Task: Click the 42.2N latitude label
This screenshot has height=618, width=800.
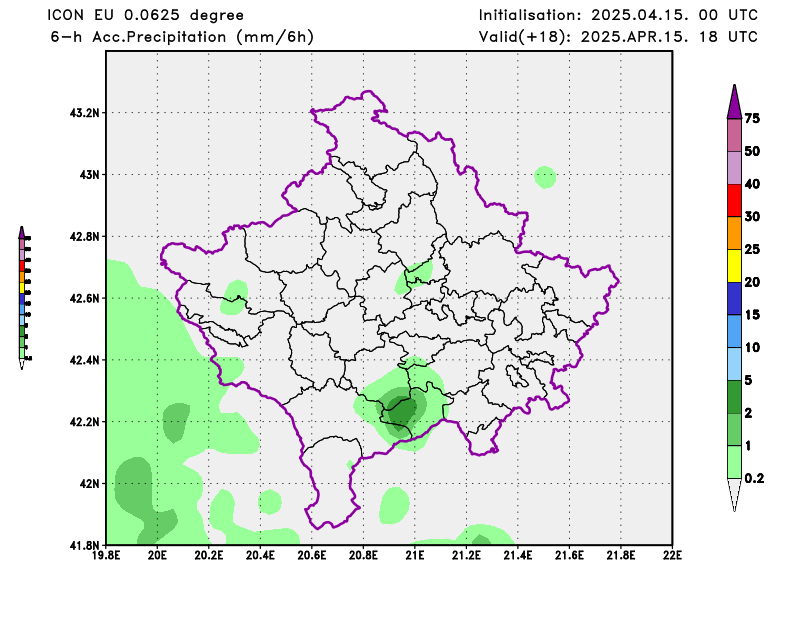Action: coord(85,422)
